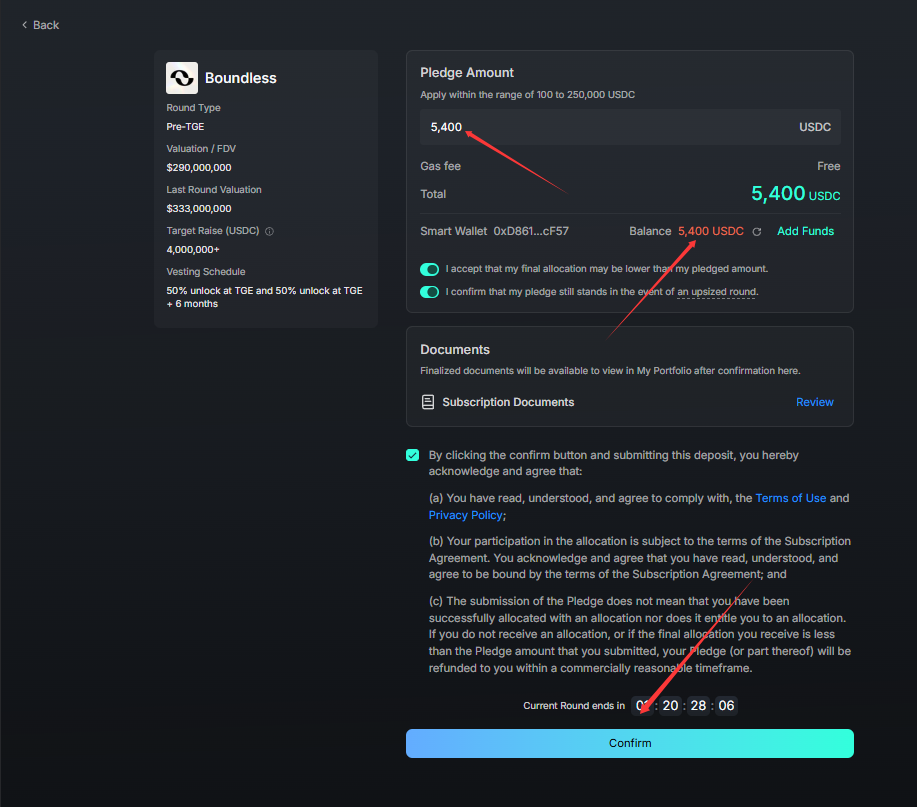The height and width of the screenshot is (807, 917).
Task: Open Target Raise info tooltip icon
Action: click(270, 231)
